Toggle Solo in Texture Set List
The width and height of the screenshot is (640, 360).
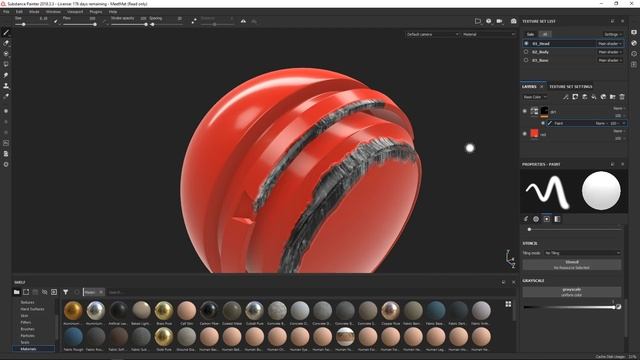530,34
